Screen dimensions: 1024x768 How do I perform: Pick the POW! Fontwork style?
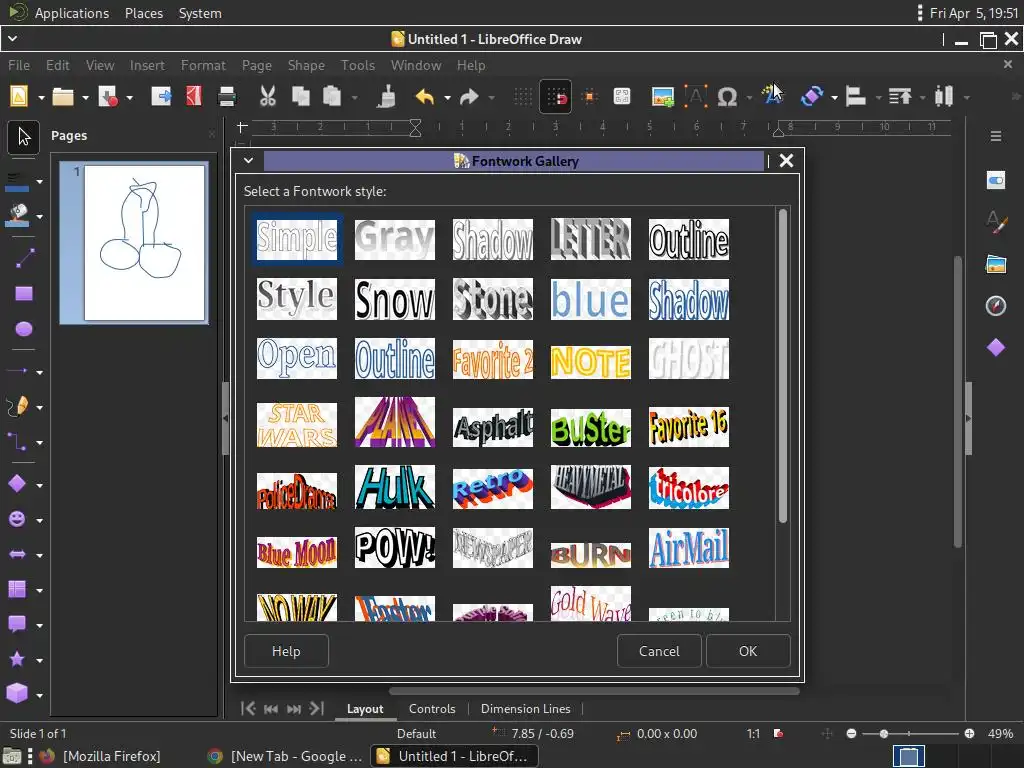coord(394,547)
